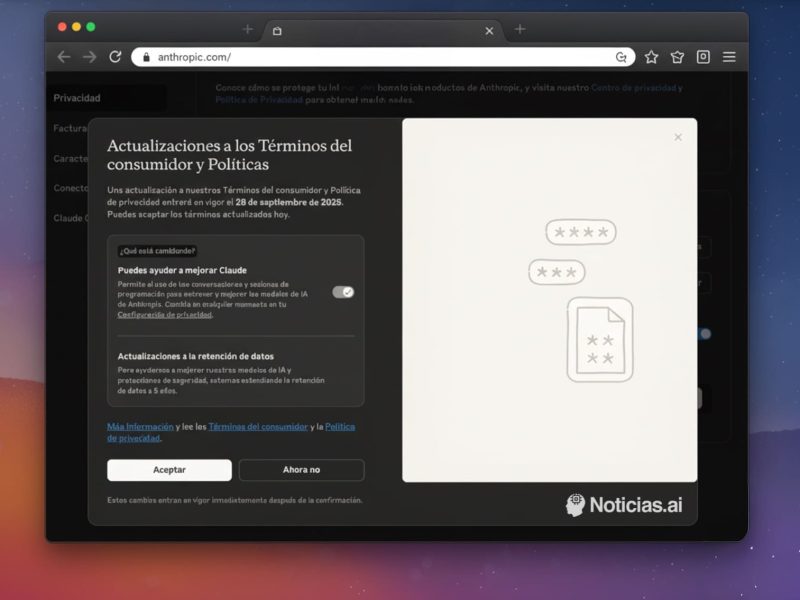
Task: Open the 'Más información' link
Action: [x=140, y=427]
